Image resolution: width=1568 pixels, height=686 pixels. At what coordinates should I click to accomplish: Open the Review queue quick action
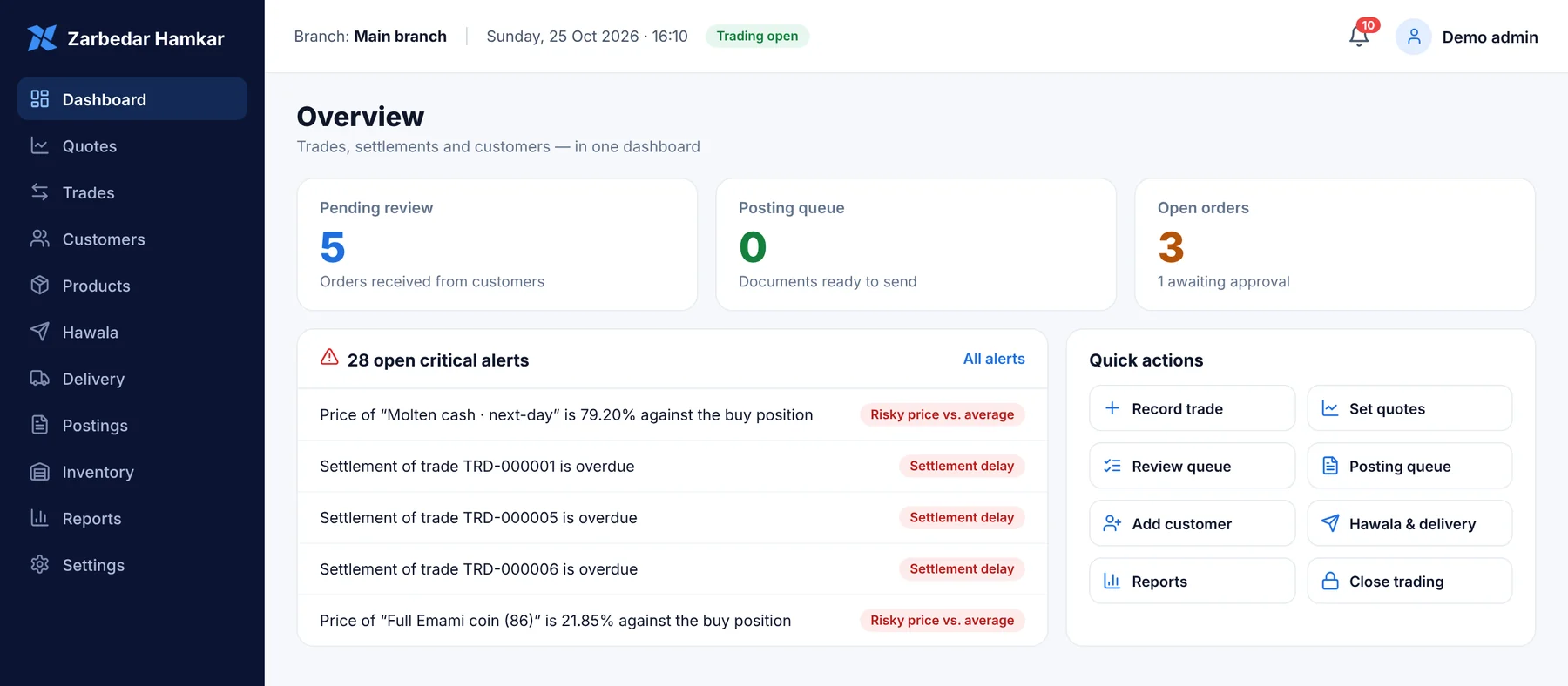[x=1192, y=466]
